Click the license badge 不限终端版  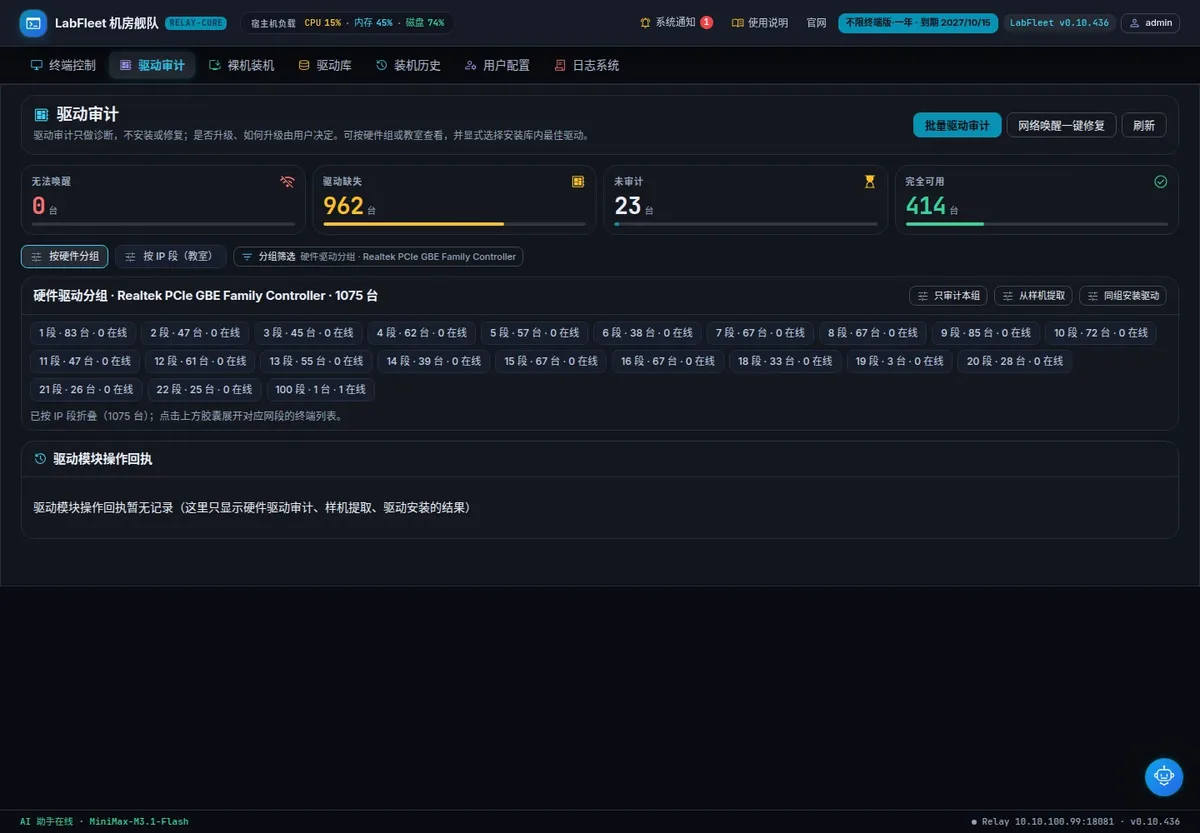(918, 23)
